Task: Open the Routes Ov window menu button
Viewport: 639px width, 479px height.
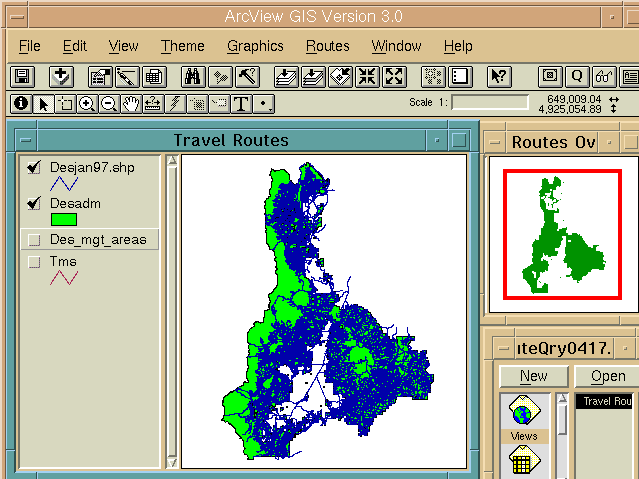Action: click(x=495, y=142)
